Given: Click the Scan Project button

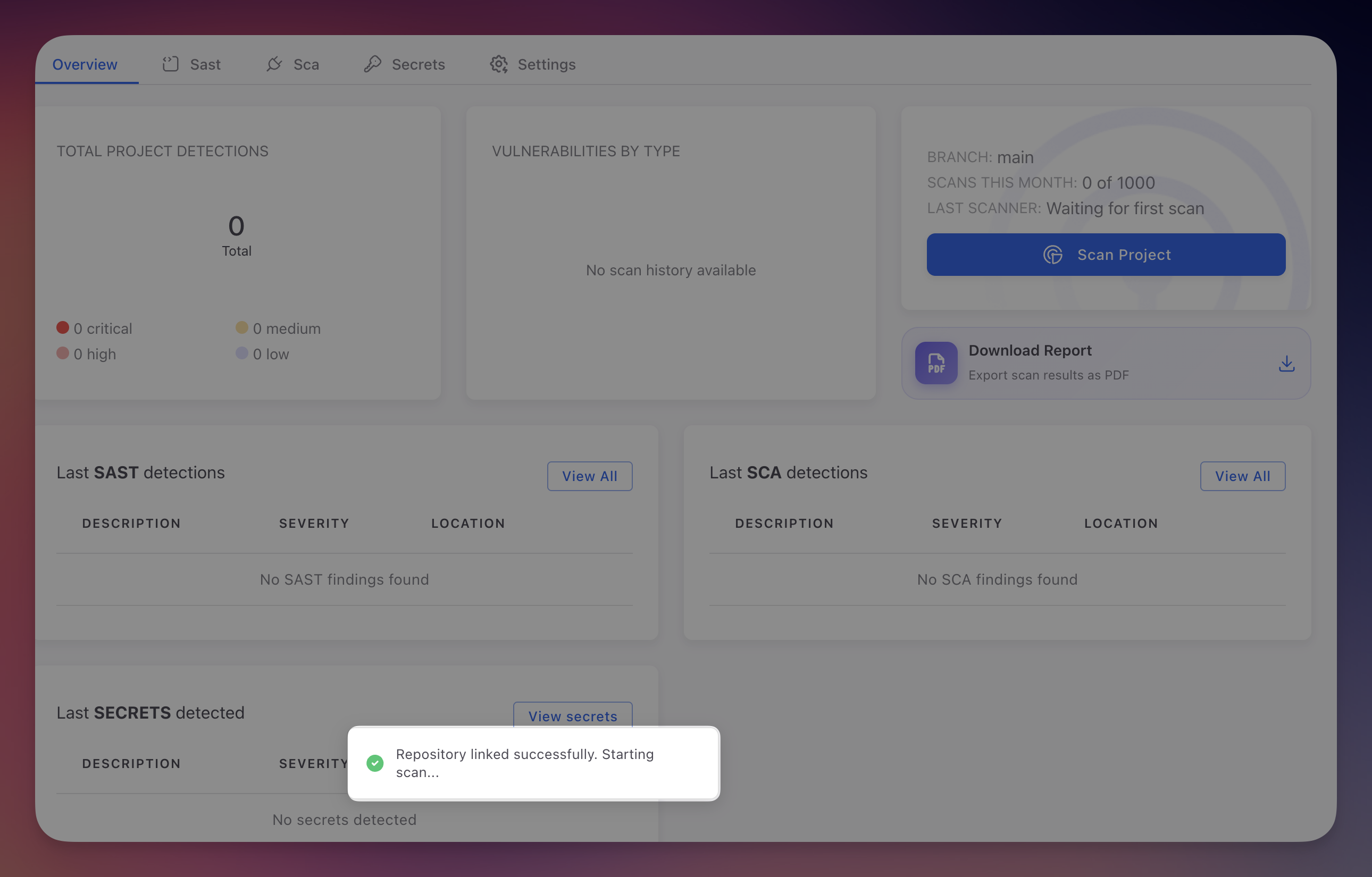Looking at the screenshot, I should click(1106, 255).
